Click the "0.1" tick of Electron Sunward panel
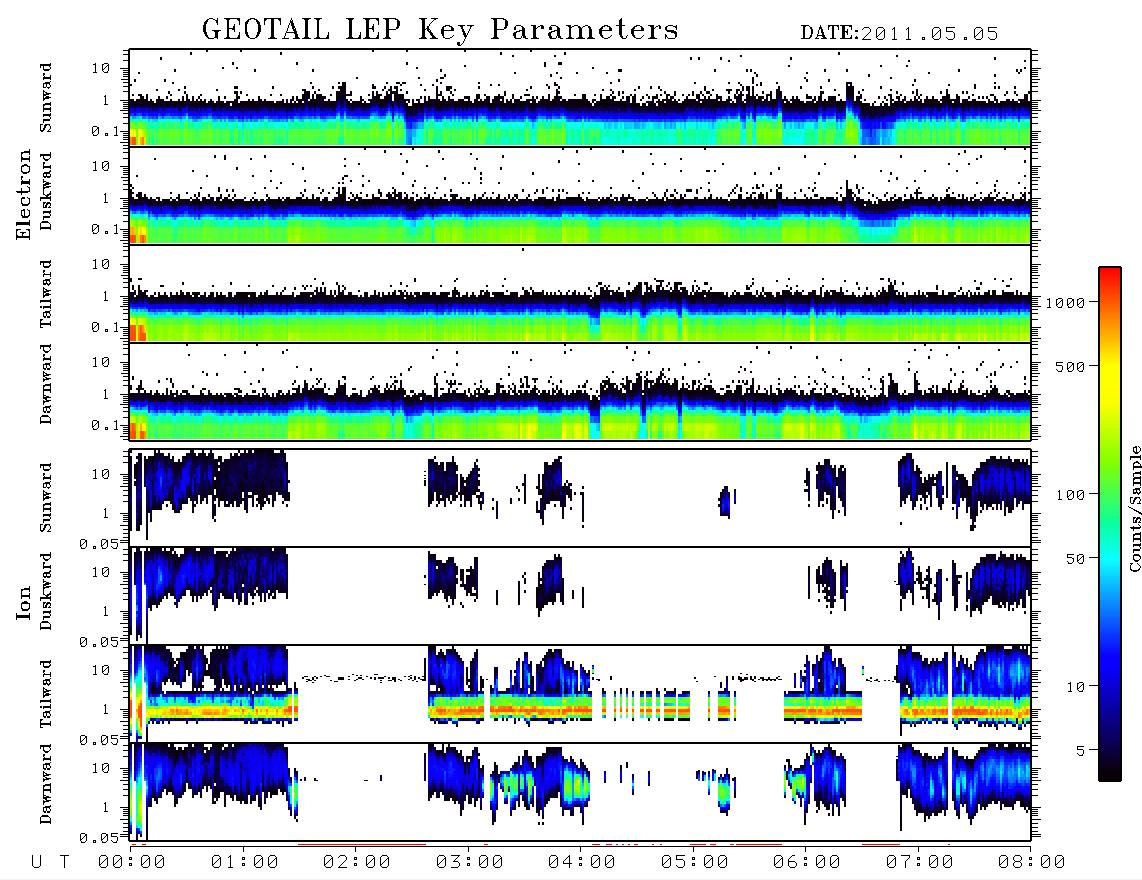1142x880 pixels. click(x=105, y=131)
